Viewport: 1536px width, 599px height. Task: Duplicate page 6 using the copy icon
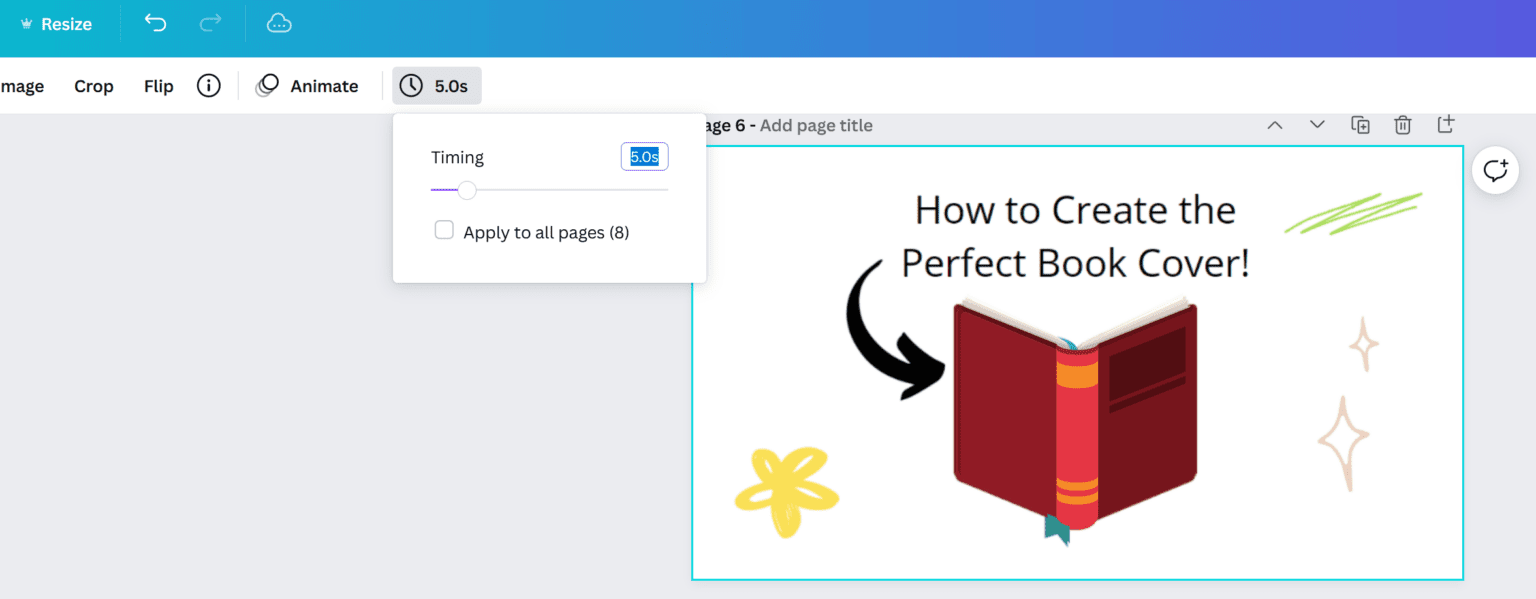pos(1360,124)
